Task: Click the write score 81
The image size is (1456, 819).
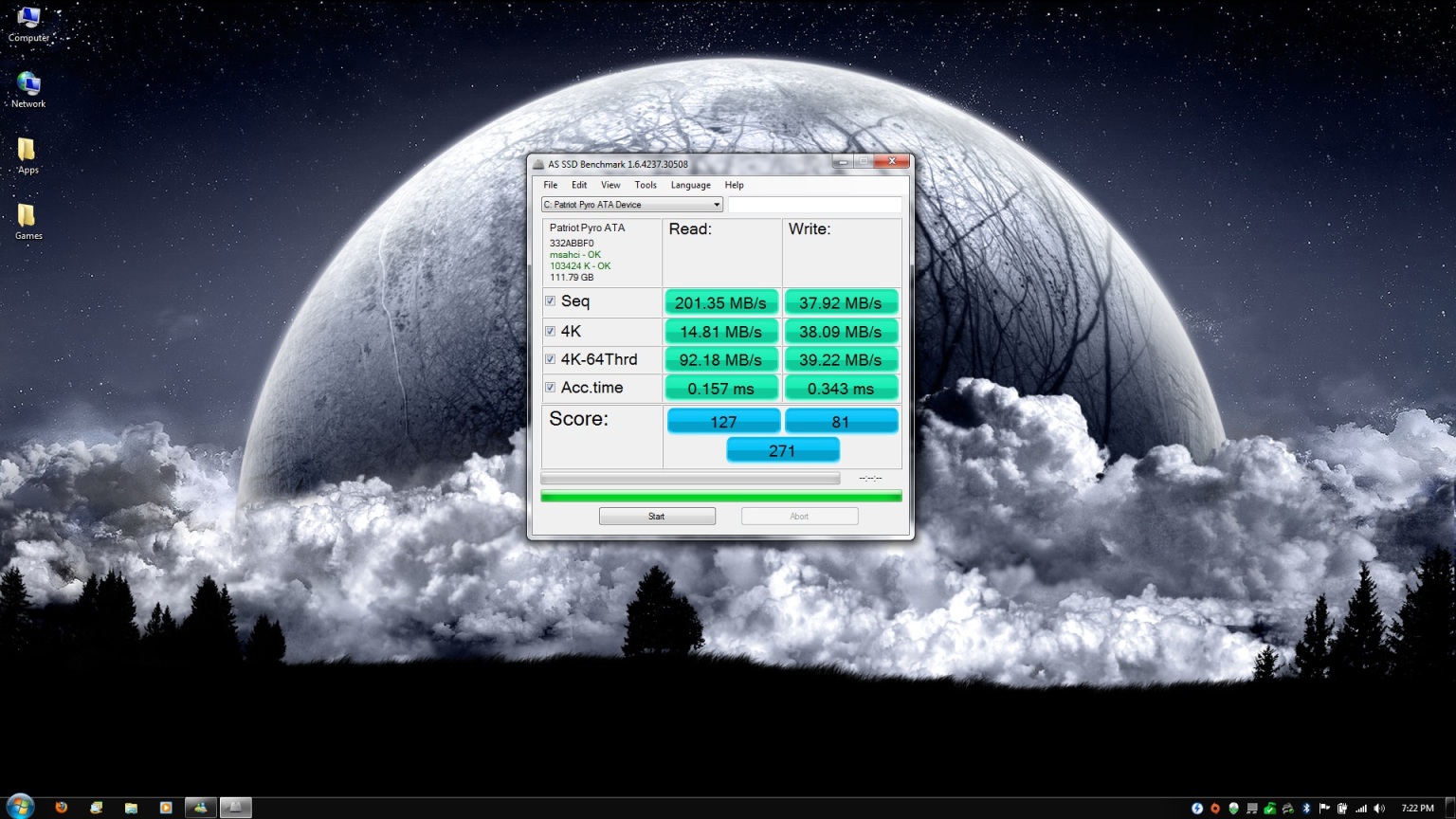Action: pos(841,421)
